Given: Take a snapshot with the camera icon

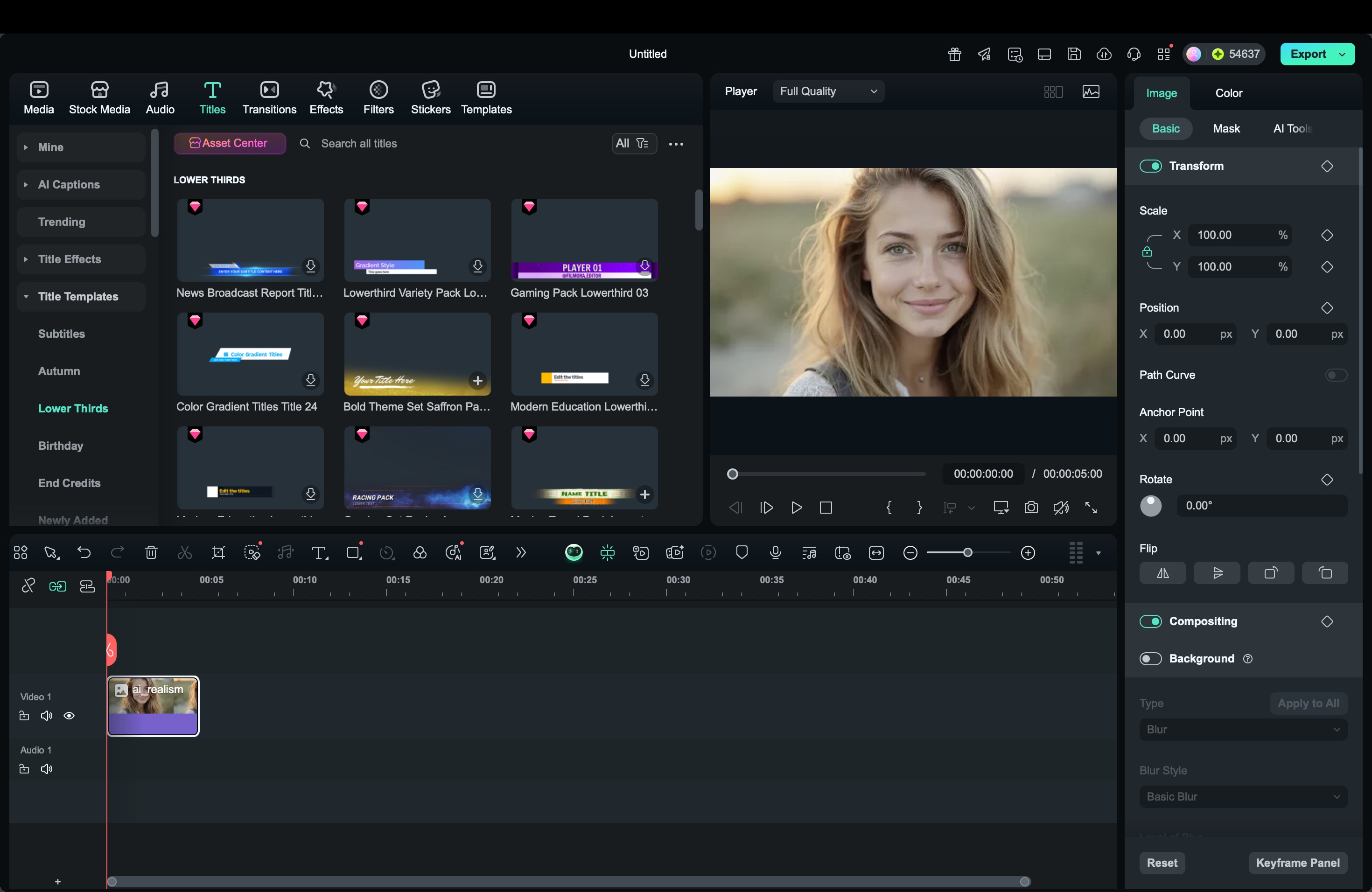Looking at the screenshot, I should click(1031, 508).
